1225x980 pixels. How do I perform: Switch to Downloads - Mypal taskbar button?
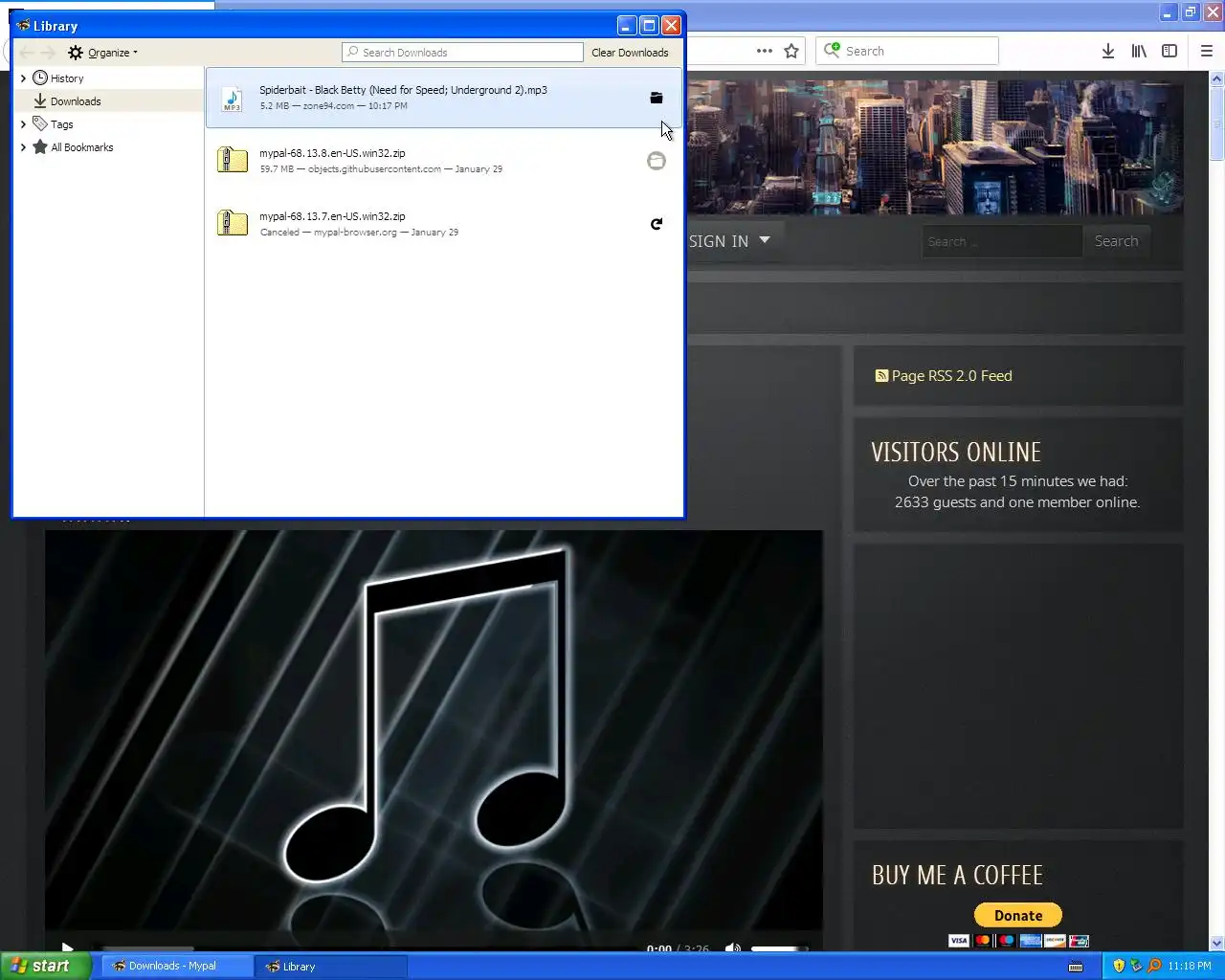(177, 966)
